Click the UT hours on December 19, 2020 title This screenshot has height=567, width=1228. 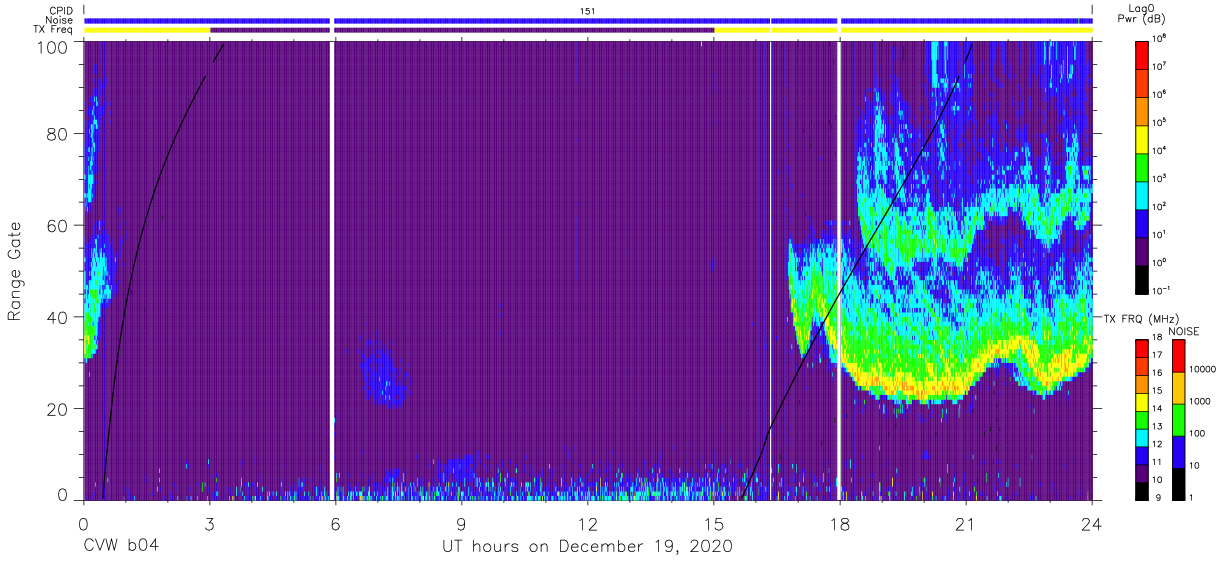coord(588,547)
